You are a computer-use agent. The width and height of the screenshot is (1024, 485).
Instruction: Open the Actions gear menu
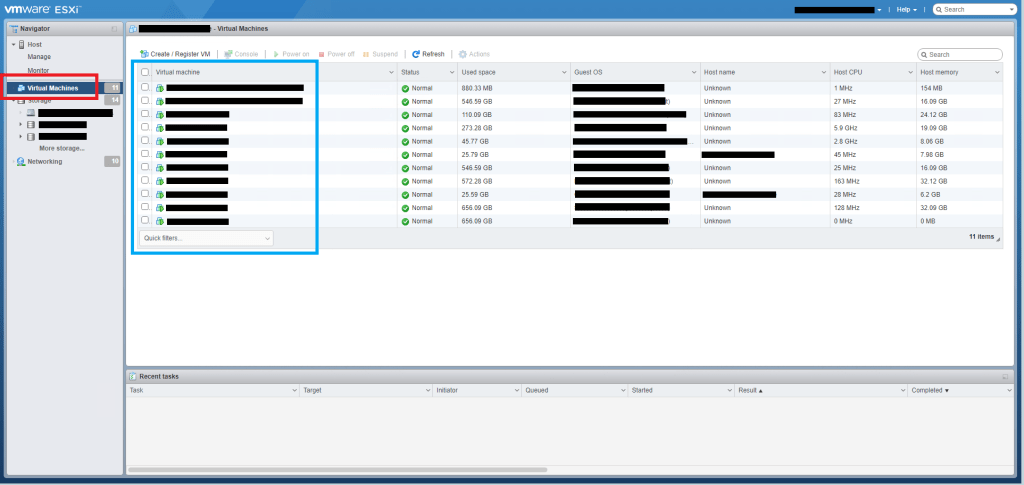point(462,54)
